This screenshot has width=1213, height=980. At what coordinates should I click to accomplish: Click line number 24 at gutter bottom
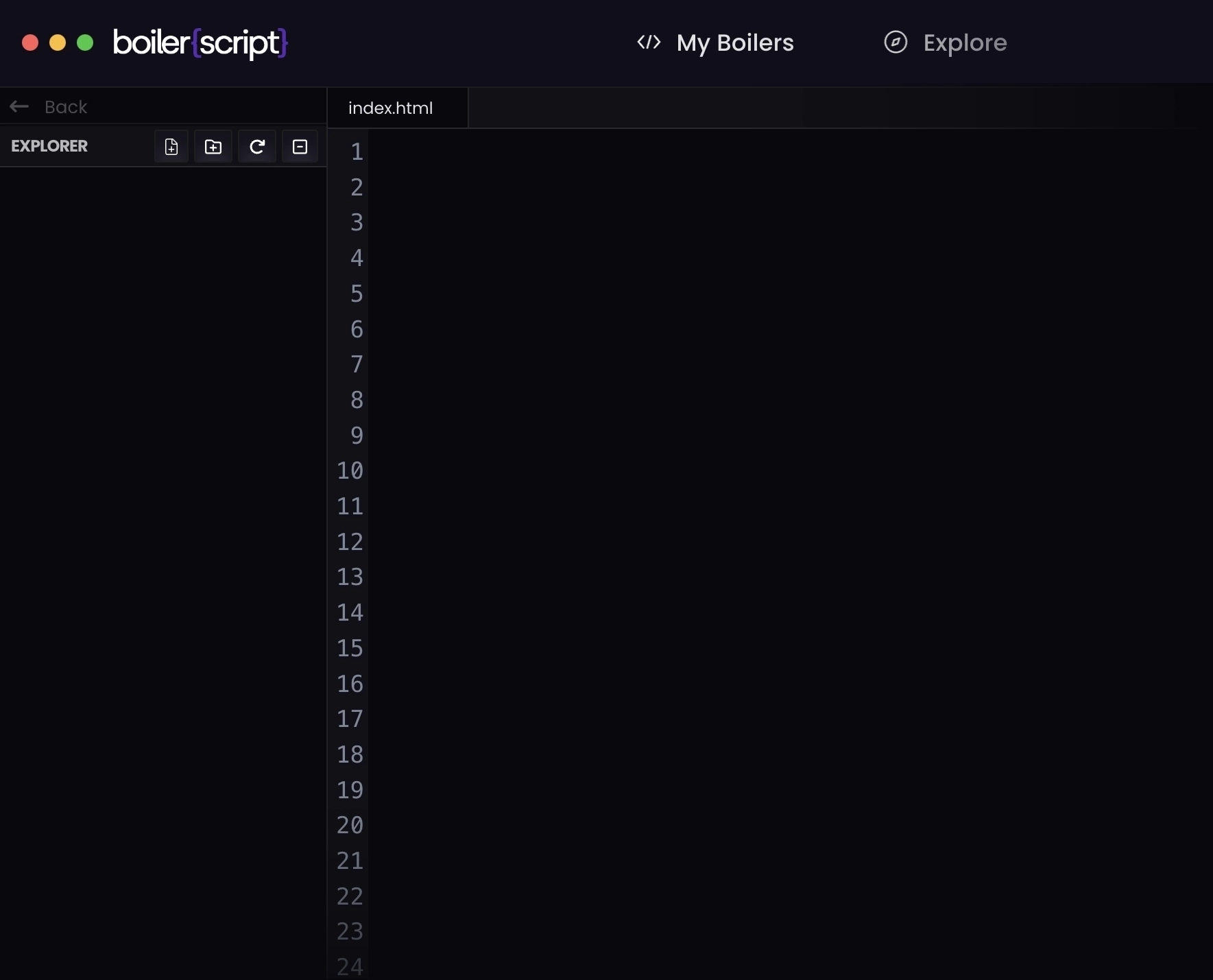coord(350,967)
